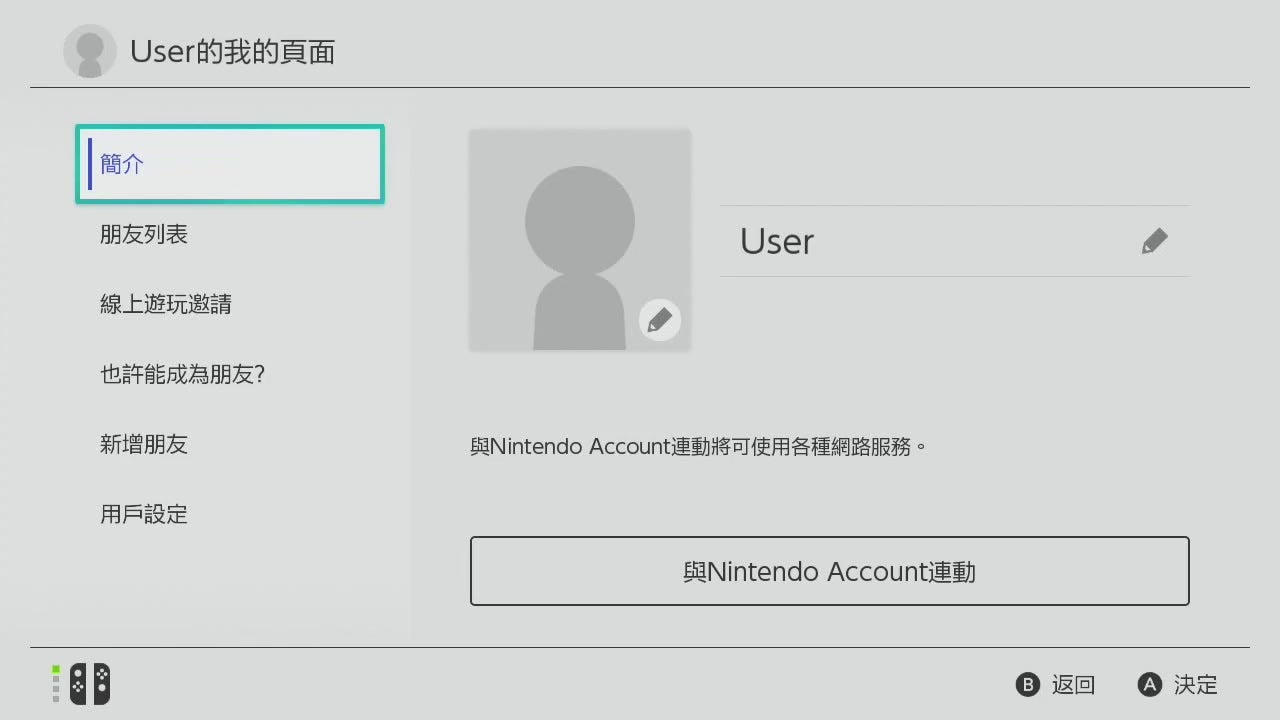Click the B 返回 back button

coord(1056,685)
